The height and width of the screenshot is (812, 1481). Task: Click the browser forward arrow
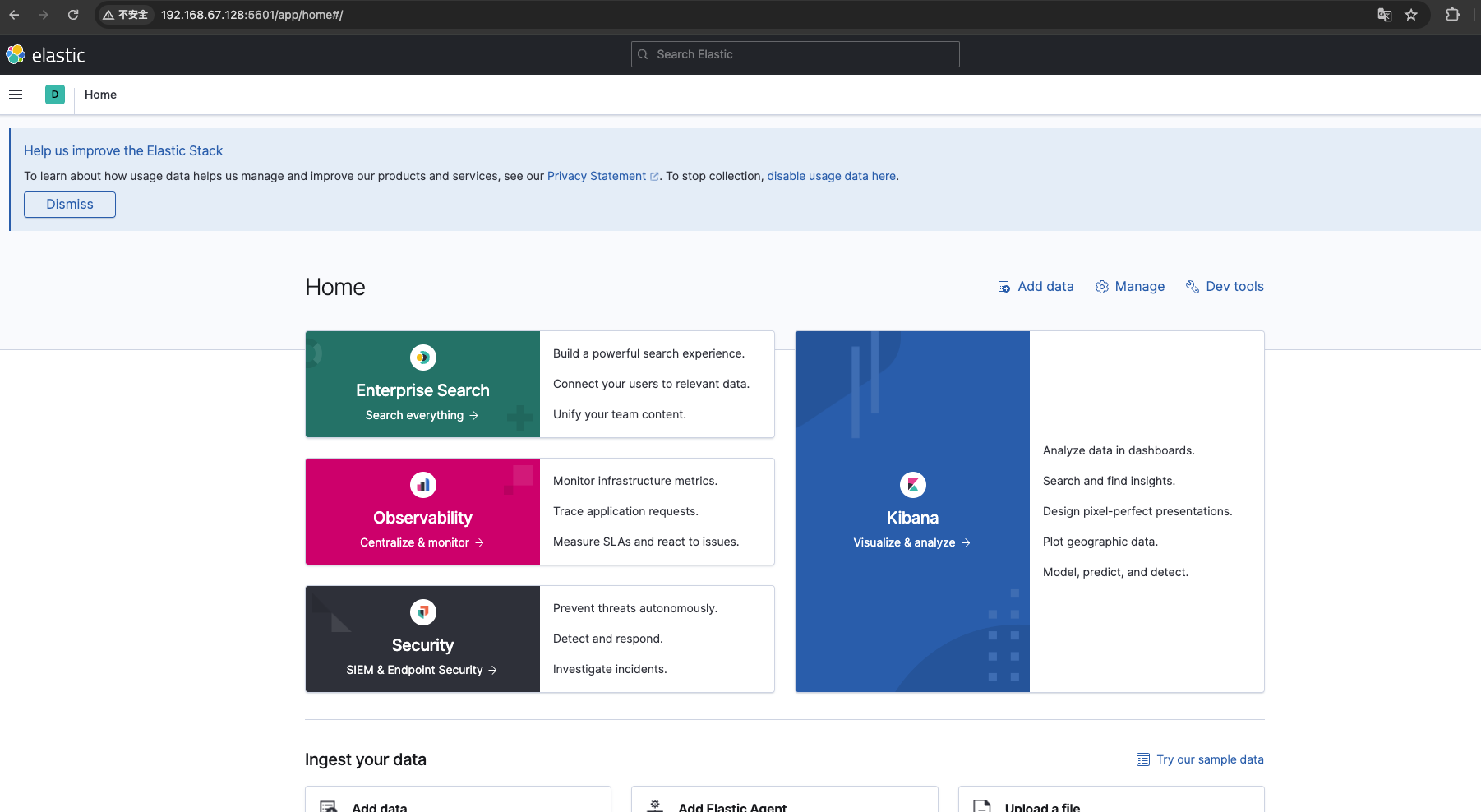[x=44, y=15]
